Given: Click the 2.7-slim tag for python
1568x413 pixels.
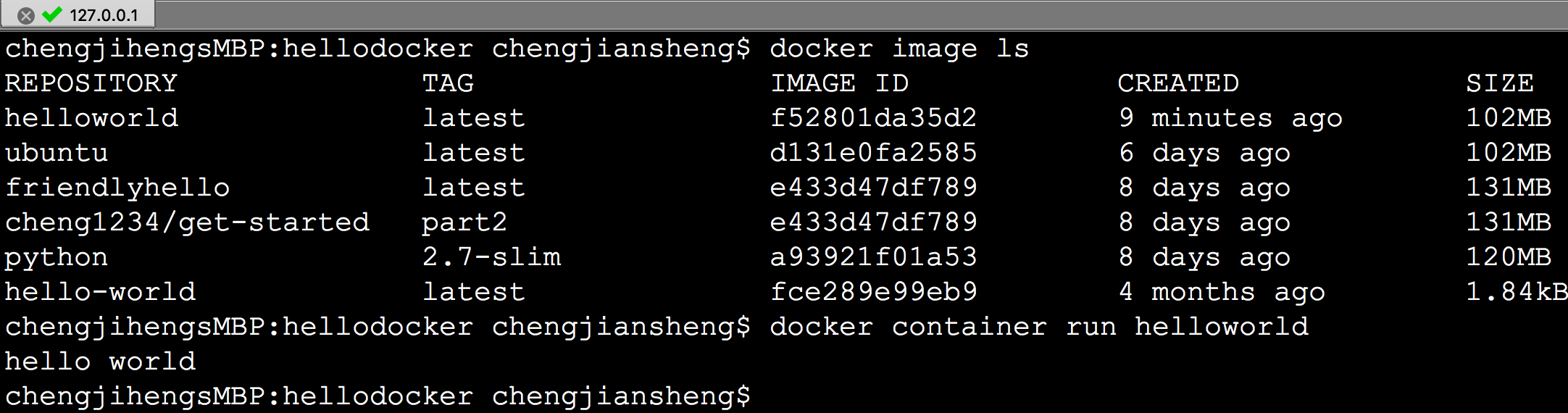Looking at the screenshot, I should point(491,257).
